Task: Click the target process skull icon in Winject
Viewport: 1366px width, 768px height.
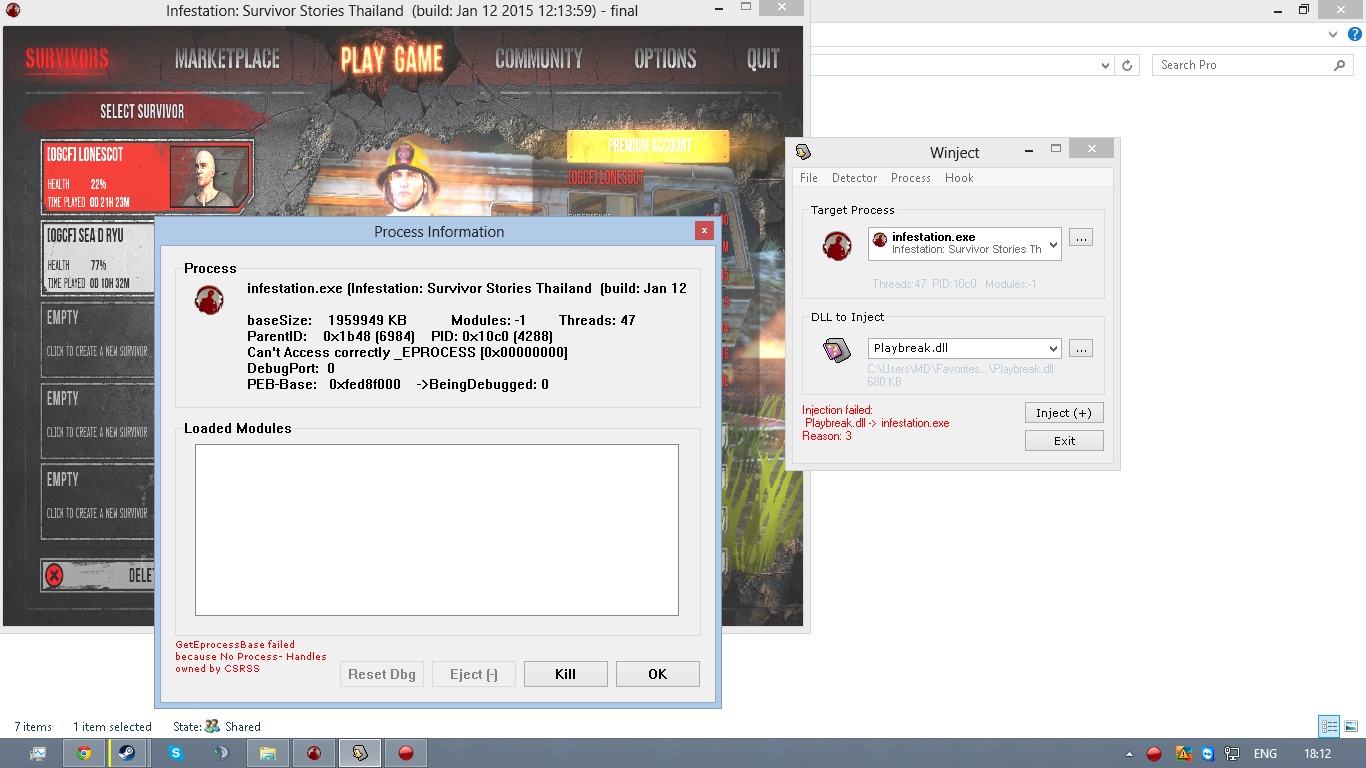Action: coord(836,245)
